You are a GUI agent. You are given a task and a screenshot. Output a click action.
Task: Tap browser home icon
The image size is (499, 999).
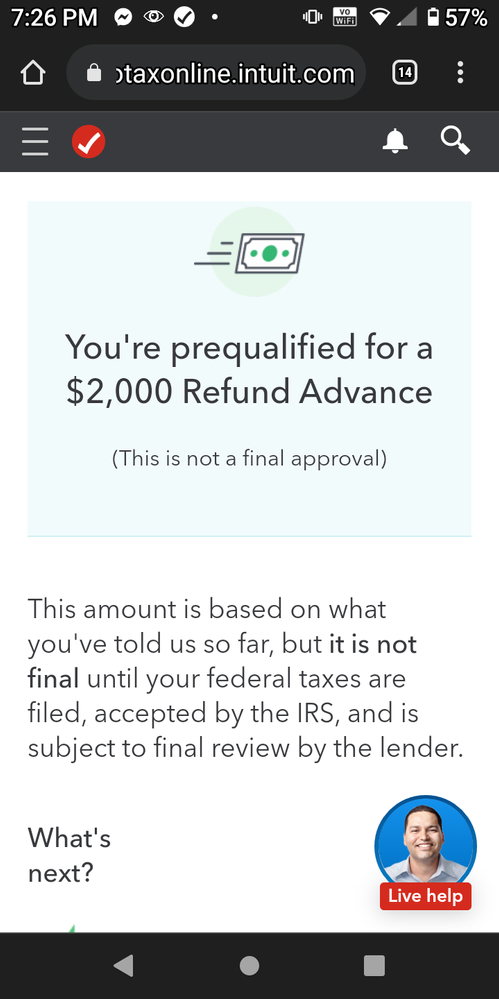click(x=33, y=73)
